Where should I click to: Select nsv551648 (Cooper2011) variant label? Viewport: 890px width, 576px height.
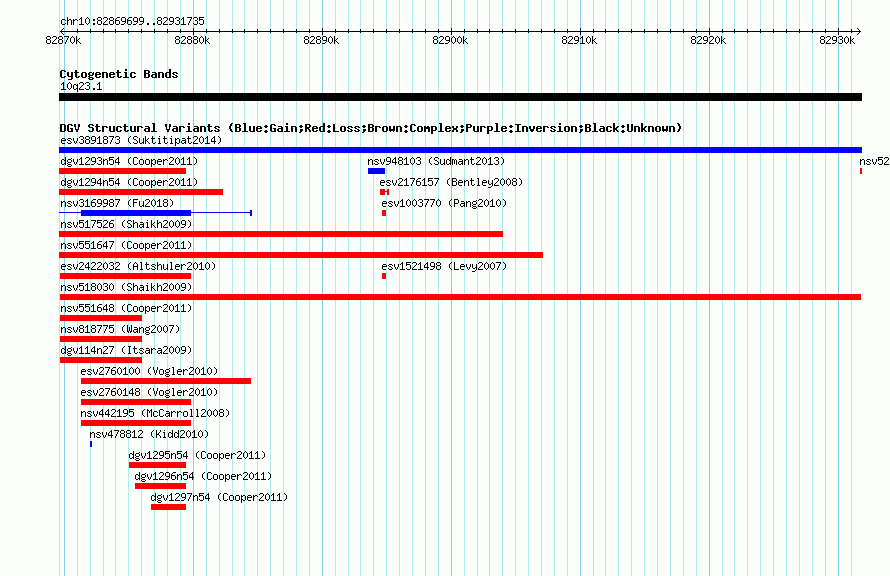(126, 308)
